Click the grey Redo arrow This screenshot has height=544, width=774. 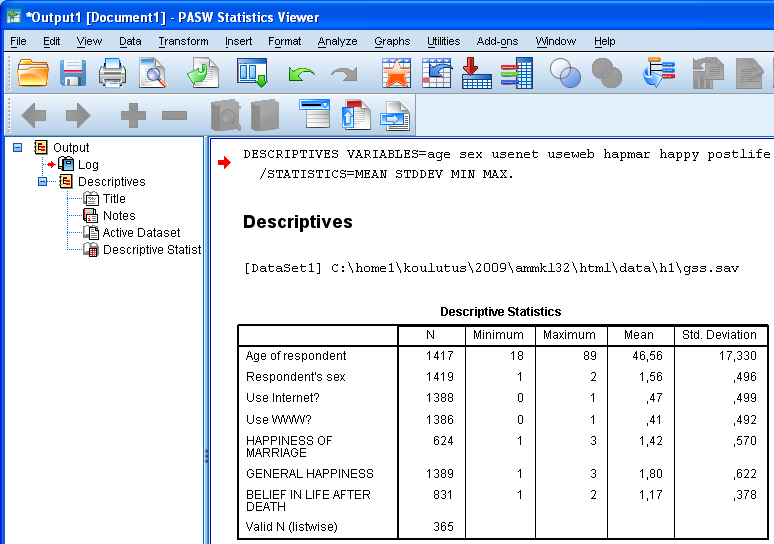[x=344, y=74]
